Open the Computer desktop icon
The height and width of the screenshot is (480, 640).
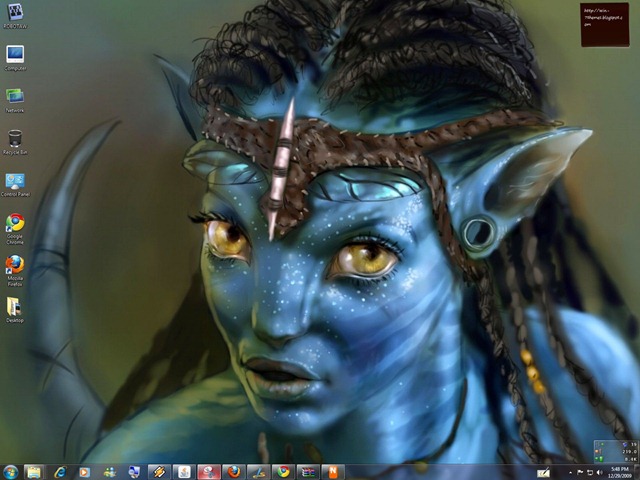[15, 58]
